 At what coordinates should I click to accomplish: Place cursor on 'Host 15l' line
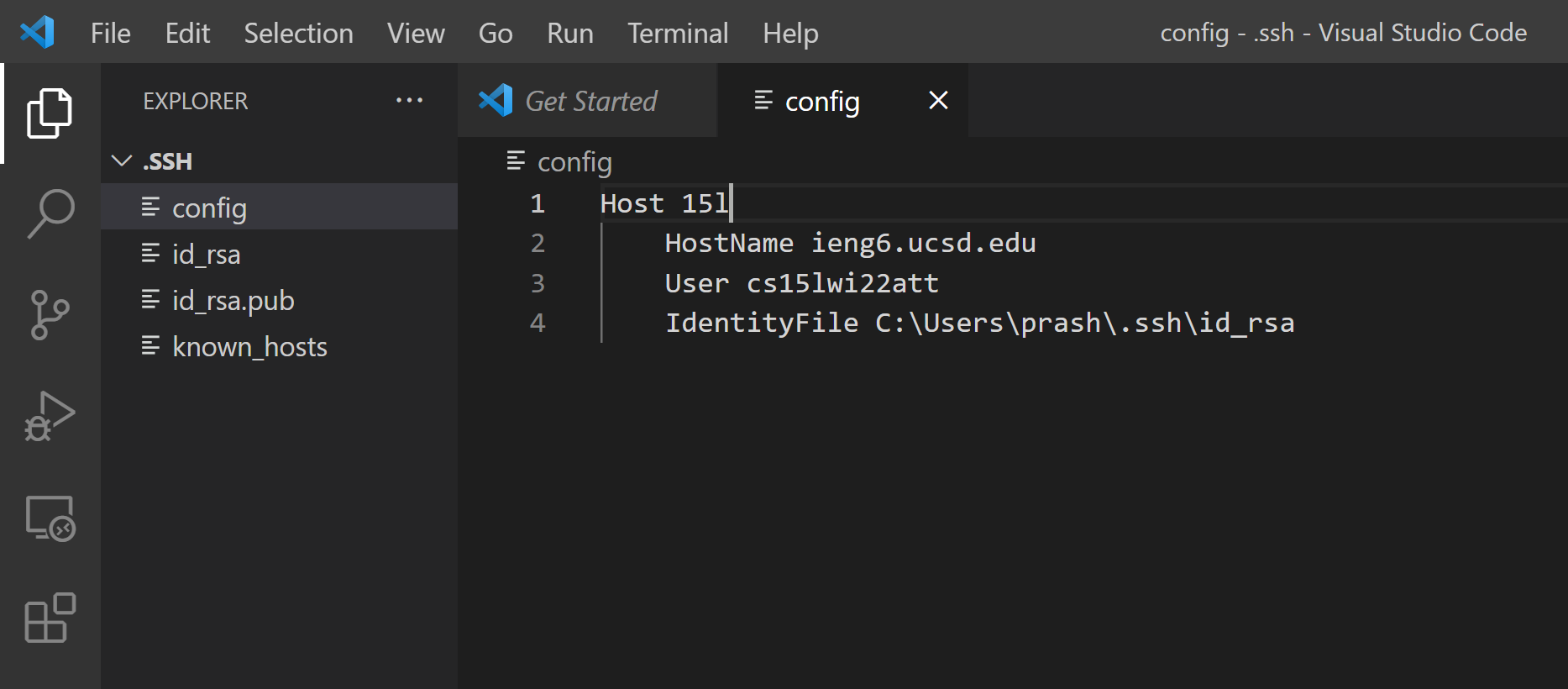click(664, 203)
